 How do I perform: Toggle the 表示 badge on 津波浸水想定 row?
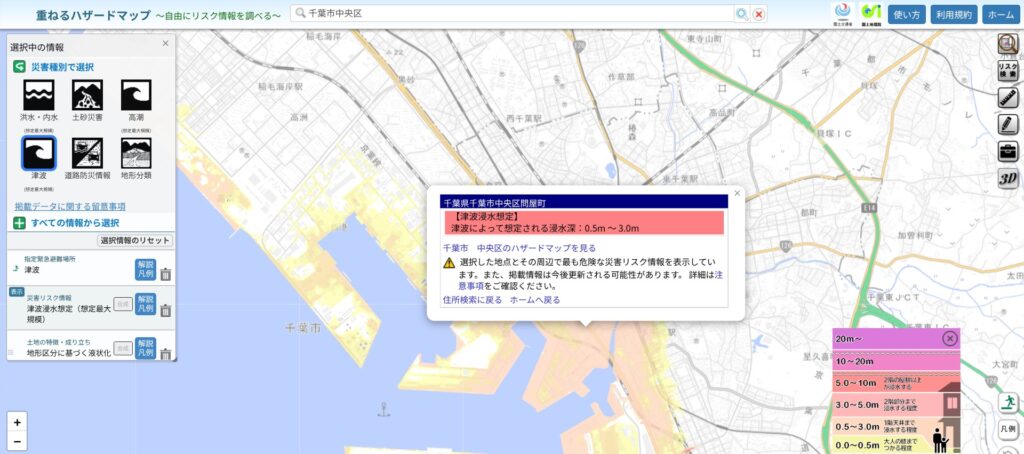17,292
